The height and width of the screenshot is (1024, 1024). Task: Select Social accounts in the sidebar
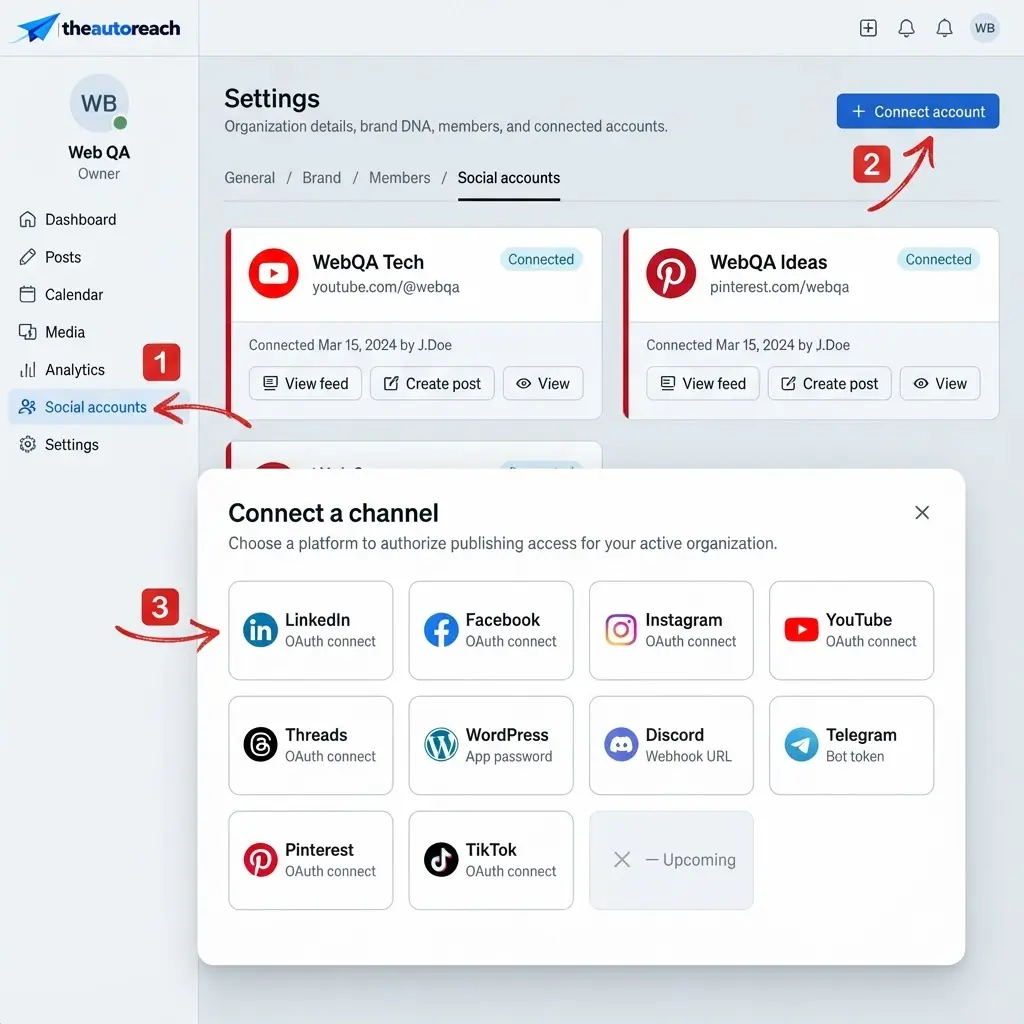point(99,407)
